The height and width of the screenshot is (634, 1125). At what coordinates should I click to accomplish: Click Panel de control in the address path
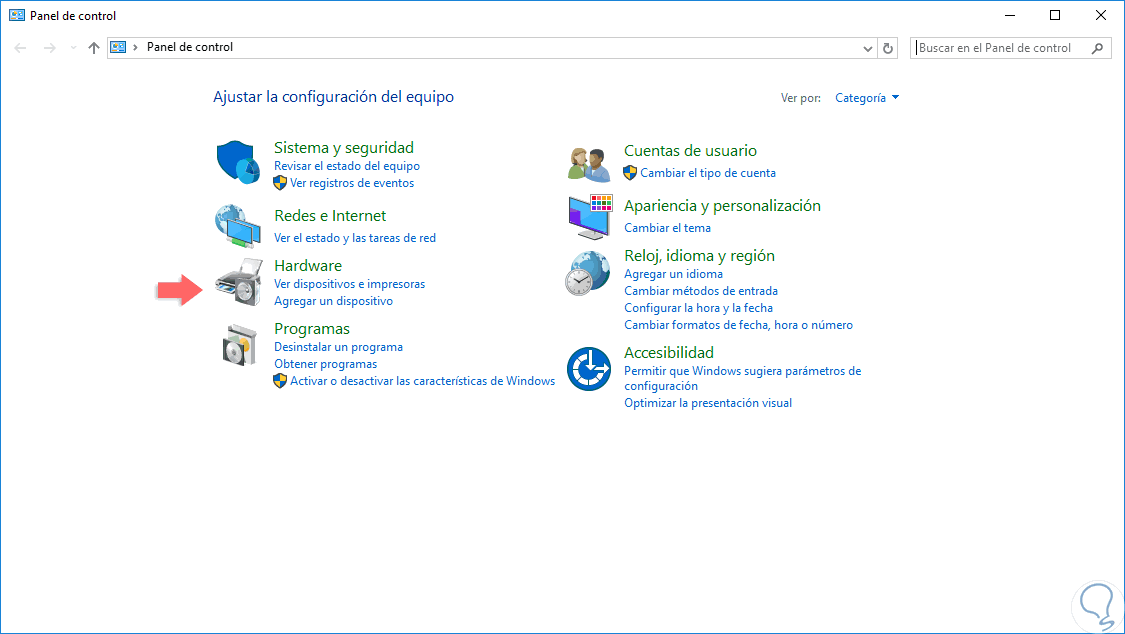pyautogui.click(x=190, y=47)
